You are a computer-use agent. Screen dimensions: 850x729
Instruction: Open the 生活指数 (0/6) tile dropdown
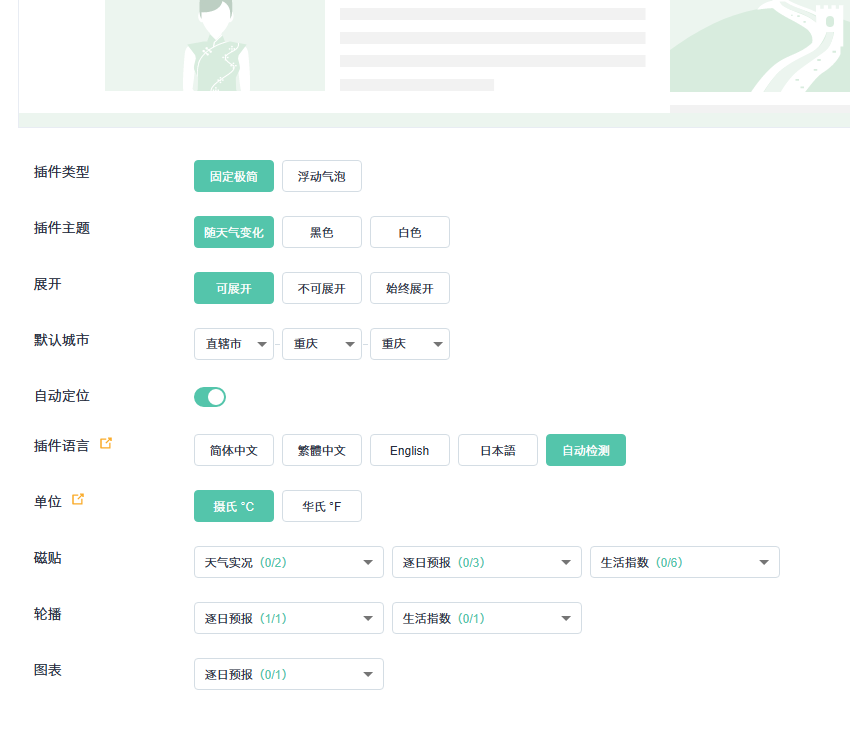click(x=685, y=562)
